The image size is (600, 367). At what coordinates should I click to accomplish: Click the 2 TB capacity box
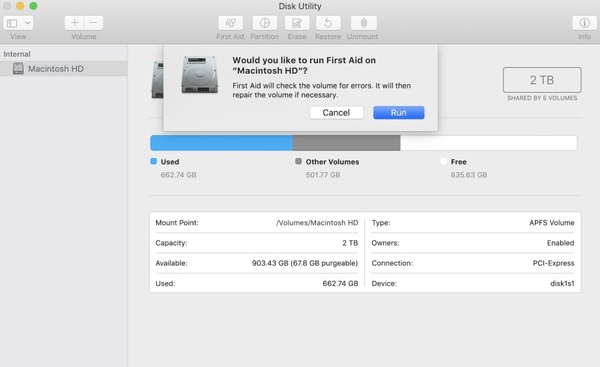tap(542, 80)
